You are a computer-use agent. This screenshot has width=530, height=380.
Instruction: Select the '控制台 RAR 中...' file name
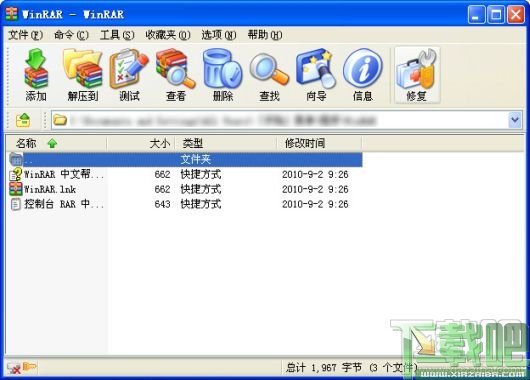64,204
